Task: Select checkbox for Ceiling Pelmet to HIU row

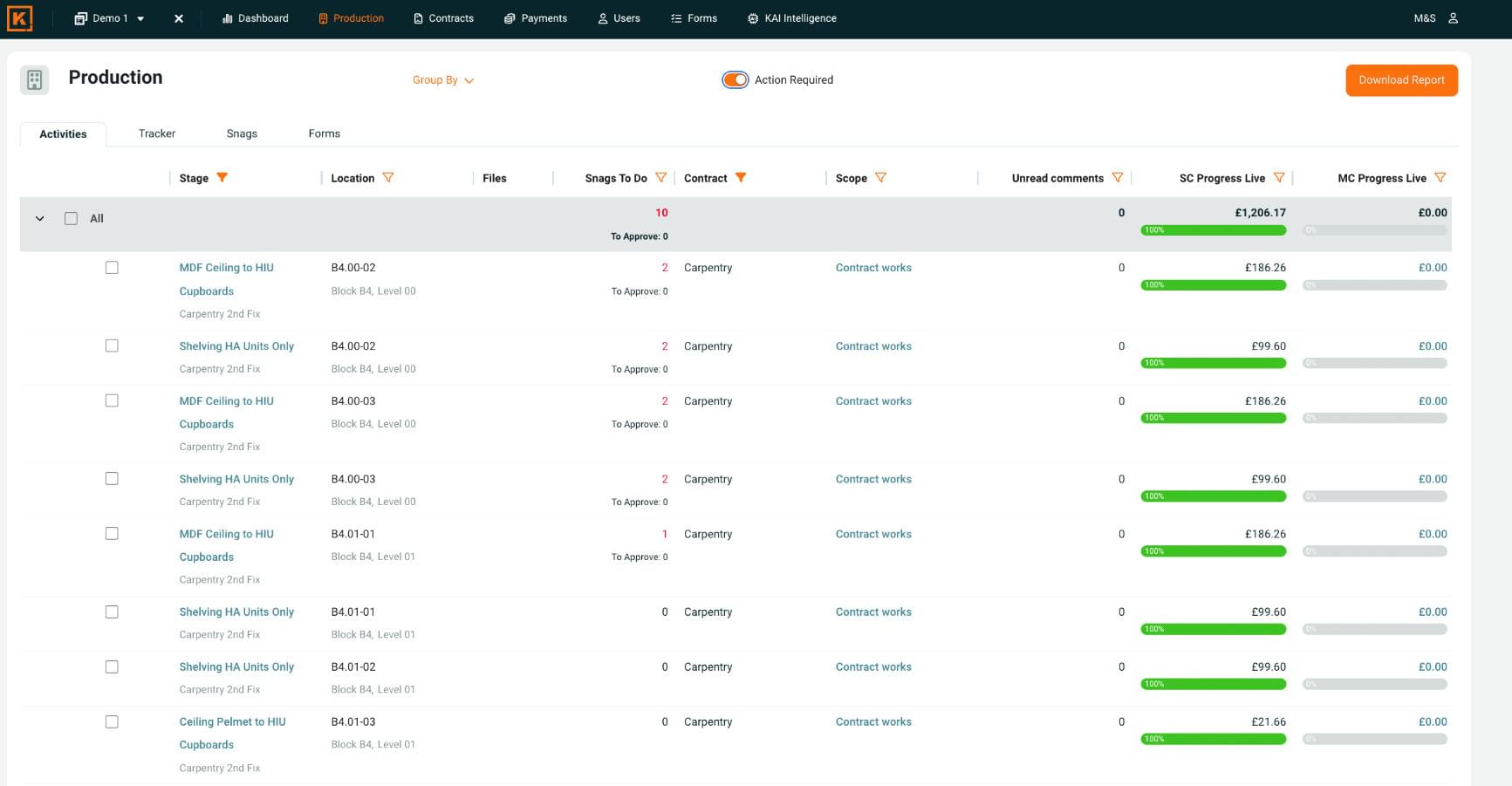Action: coord(112,722)
